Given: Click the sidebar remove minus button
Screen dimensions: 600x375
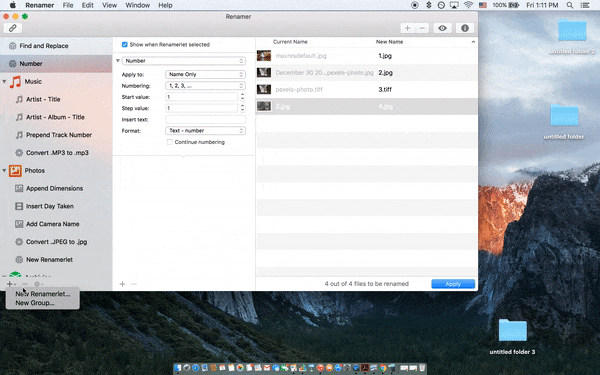Looking at the screenshot, I should (x=25, y=284).
